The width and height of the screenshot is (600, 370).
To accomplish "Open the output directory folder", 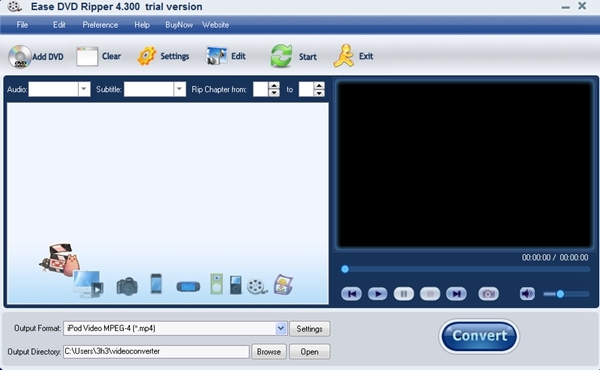I will click(310, 352).
